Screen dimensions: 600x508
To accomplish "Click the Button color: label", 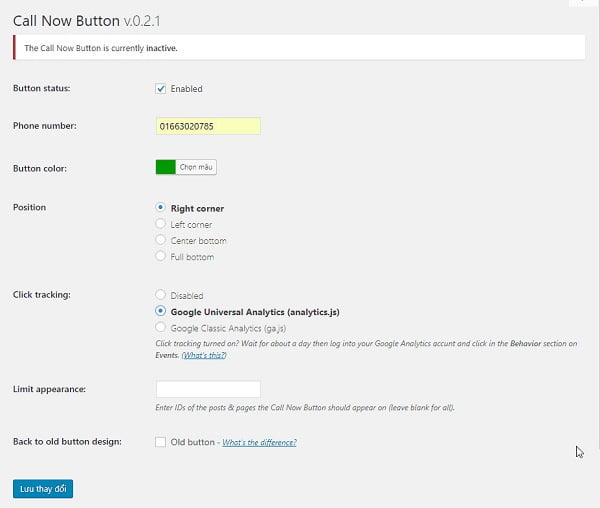I will pyautogui.click(x=40, y=169).
